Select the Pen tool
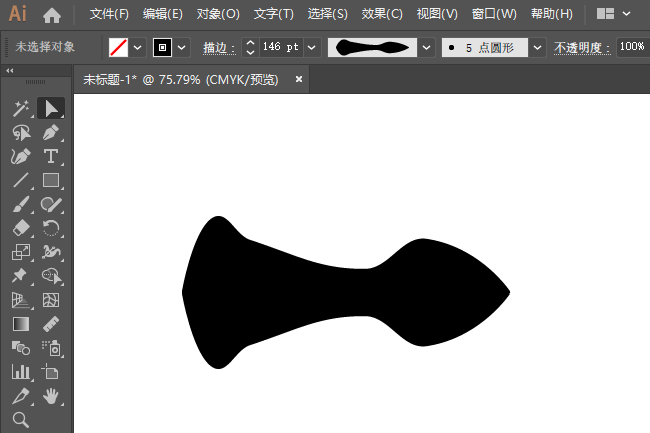 (x=51, y=133)
